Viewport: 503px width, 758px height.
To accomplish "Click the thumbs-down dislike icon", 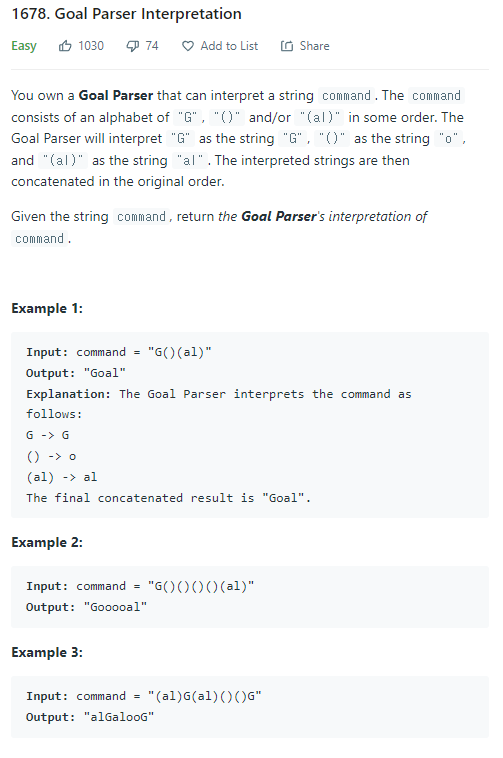I will point(132,46).
